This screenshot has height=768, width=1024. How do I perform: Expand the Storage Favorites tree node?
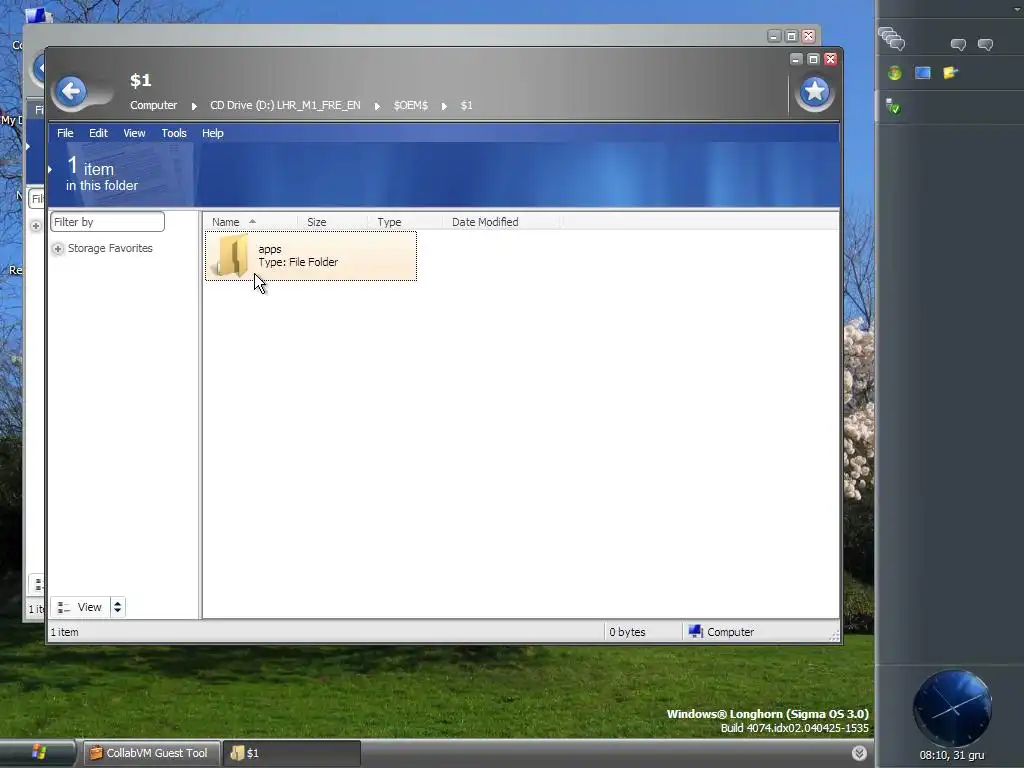coord(58,249)
